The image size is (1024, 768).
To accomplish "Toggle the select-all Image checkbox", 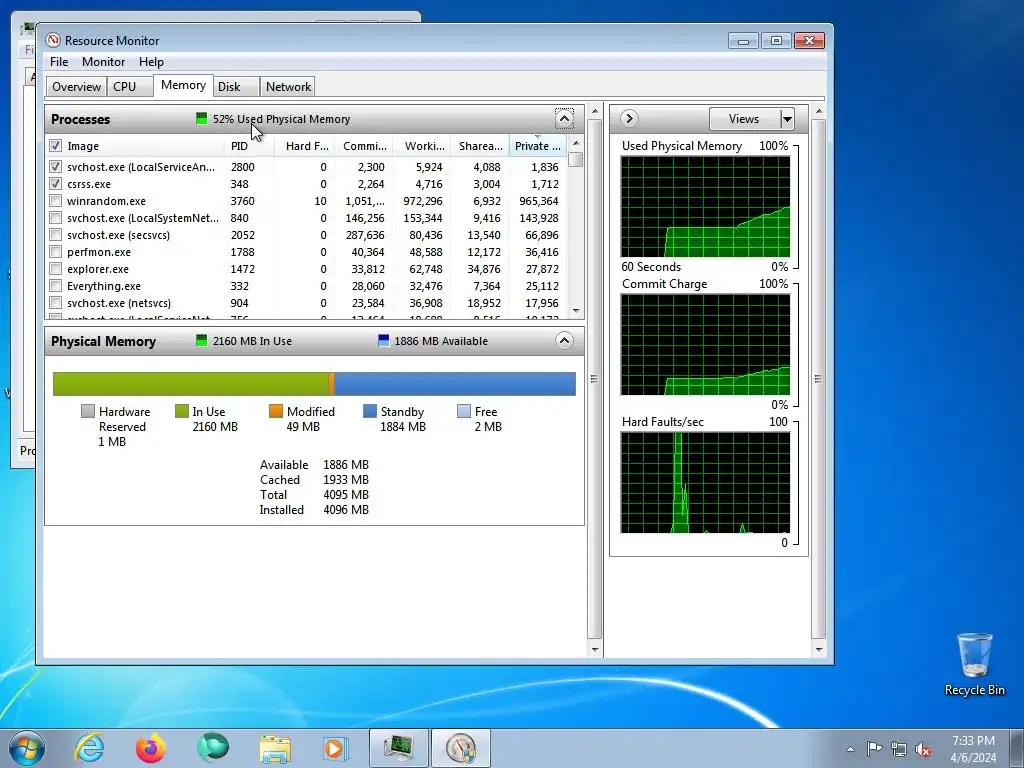I will pyautogui.click(x=56, y=146).
